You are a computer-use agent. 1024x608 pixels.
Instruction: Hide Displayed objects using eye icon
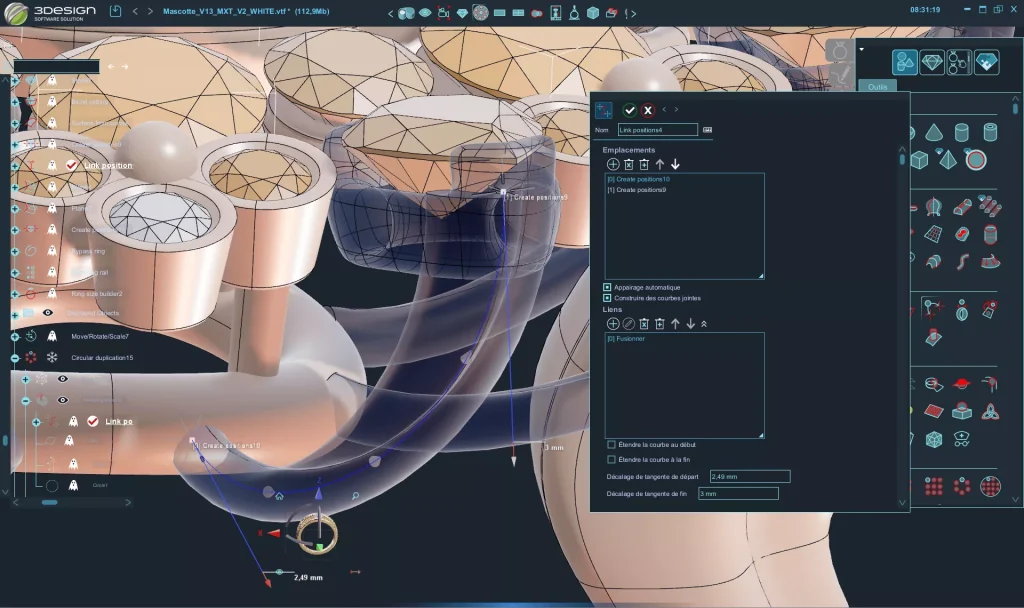coord(47,313)
